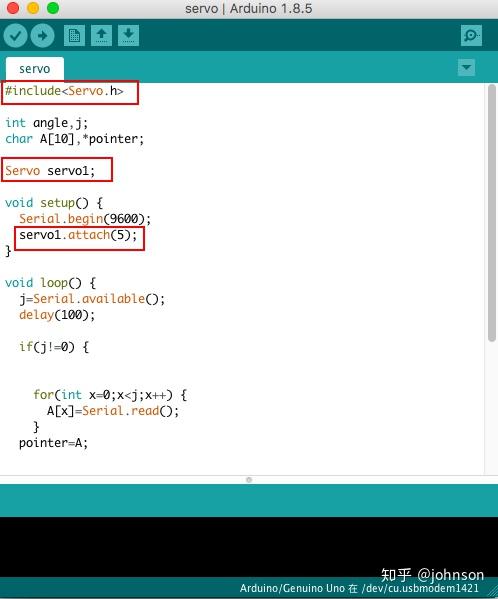Click the Upload arrow button
The height and width of the screenshot is (599, 498).
pos(42,36)
